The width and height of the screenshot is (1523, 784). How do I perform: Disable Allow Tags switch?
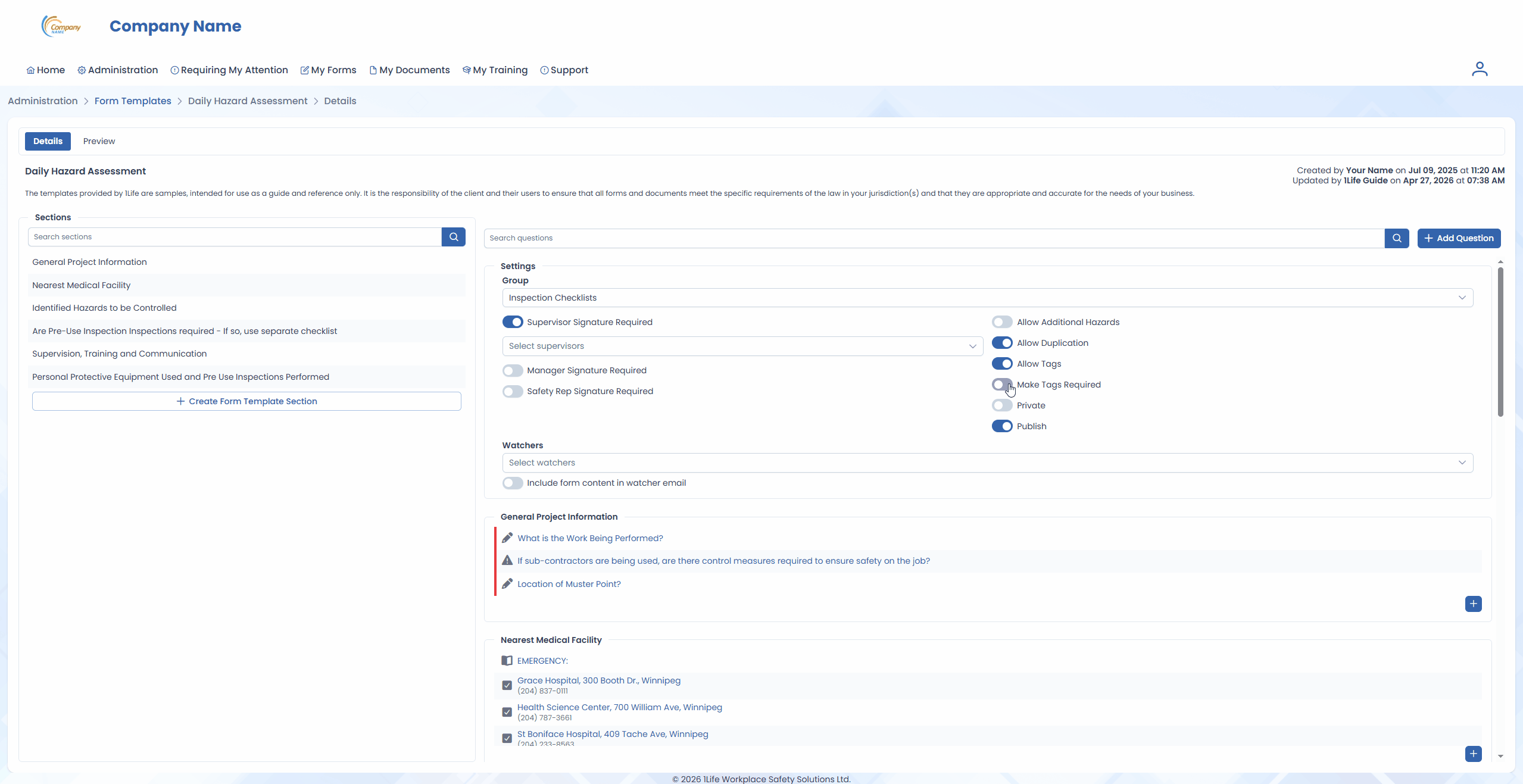[x=1002, y=364]
